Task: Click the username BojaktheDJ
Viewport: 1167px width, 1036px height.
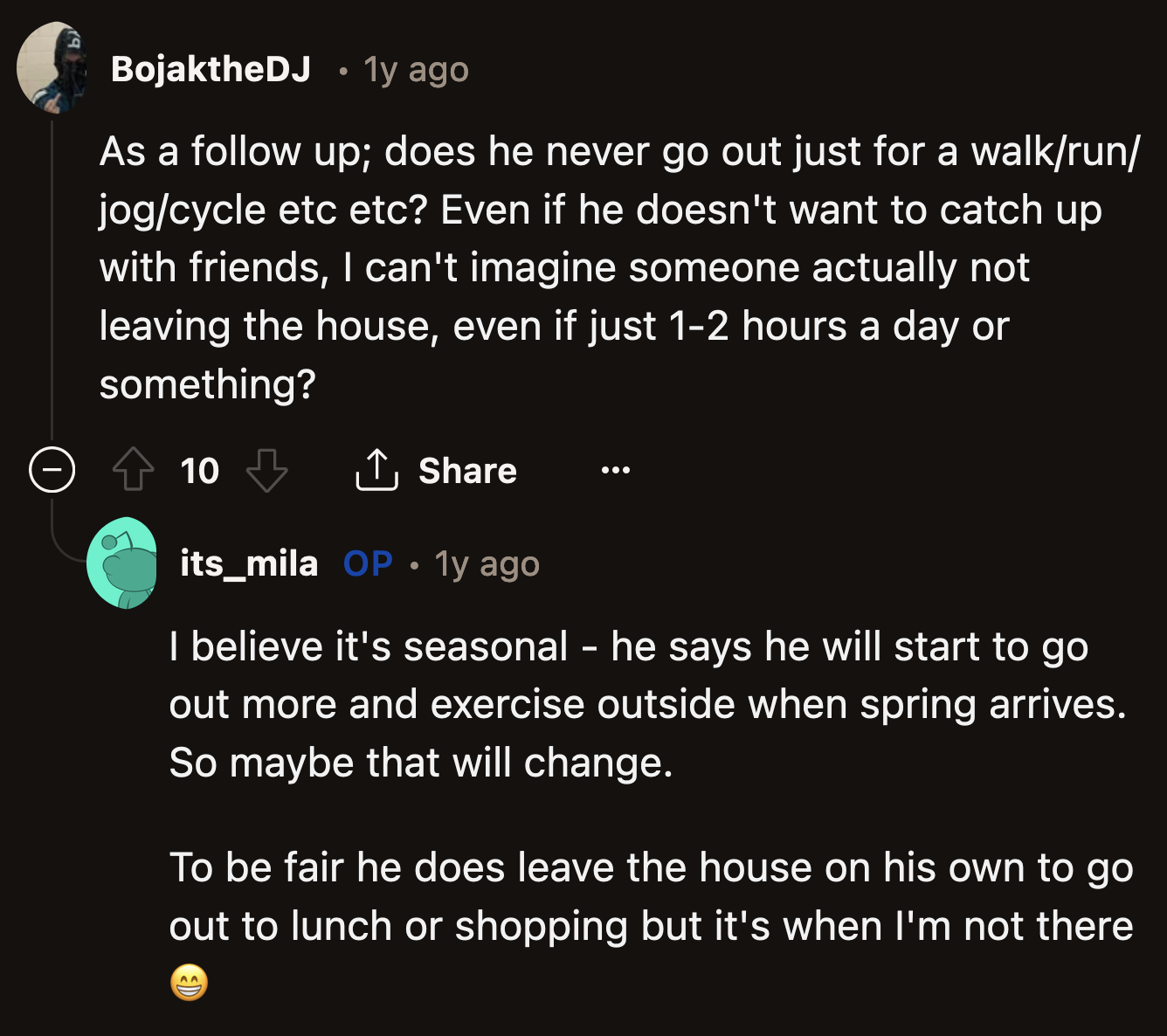Action: pyautogui.click(x=210, y=70)
